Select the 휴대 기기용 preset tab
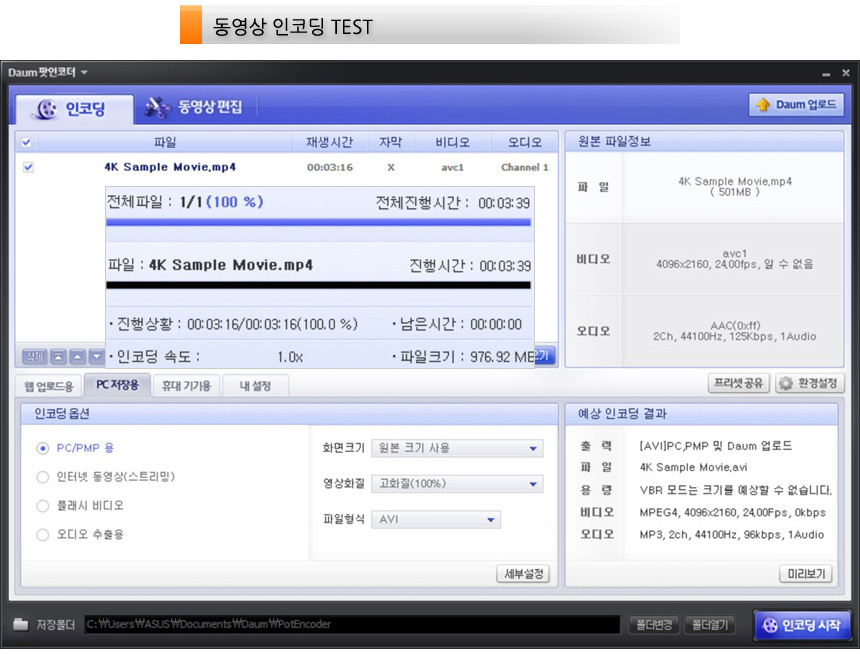The width and height of the screenshot is (860, 654). click(x=186, y=386)
